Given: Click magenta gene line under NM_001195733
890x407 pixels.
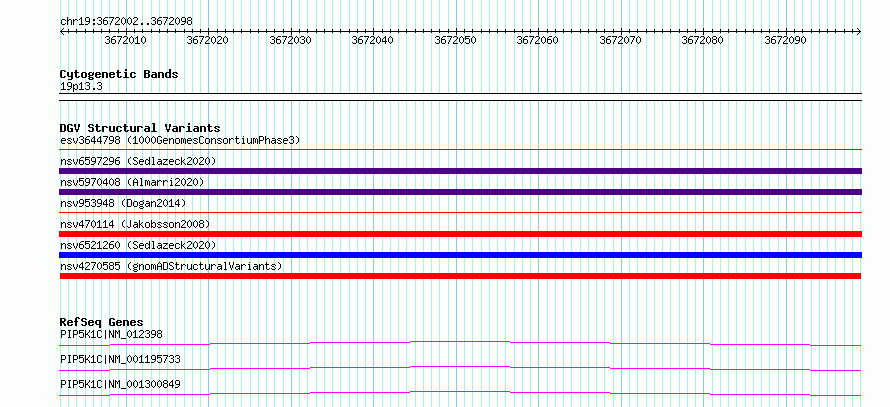Looking at the screenshot, I should 460,368.
